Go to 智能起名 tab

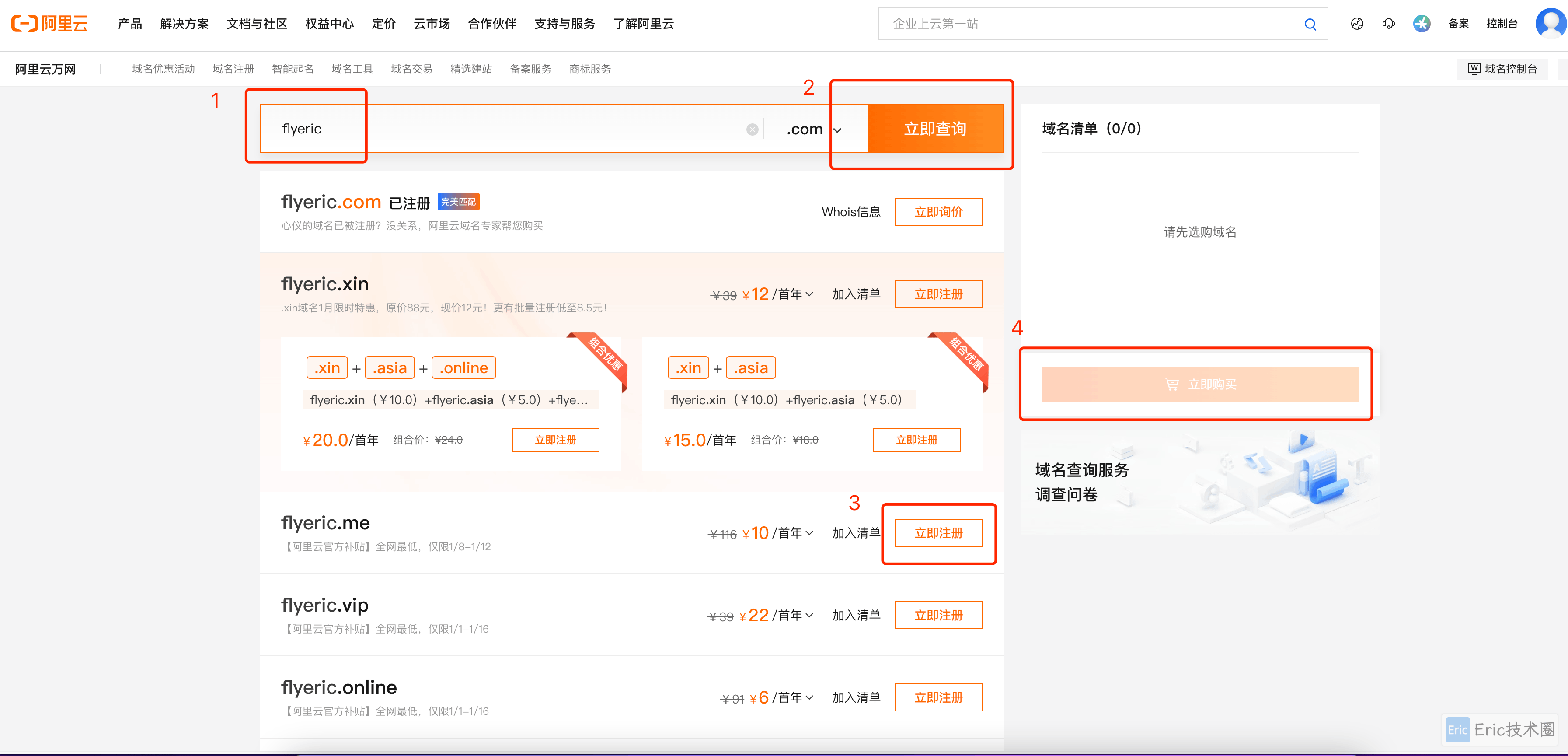[x=293, y=69]
